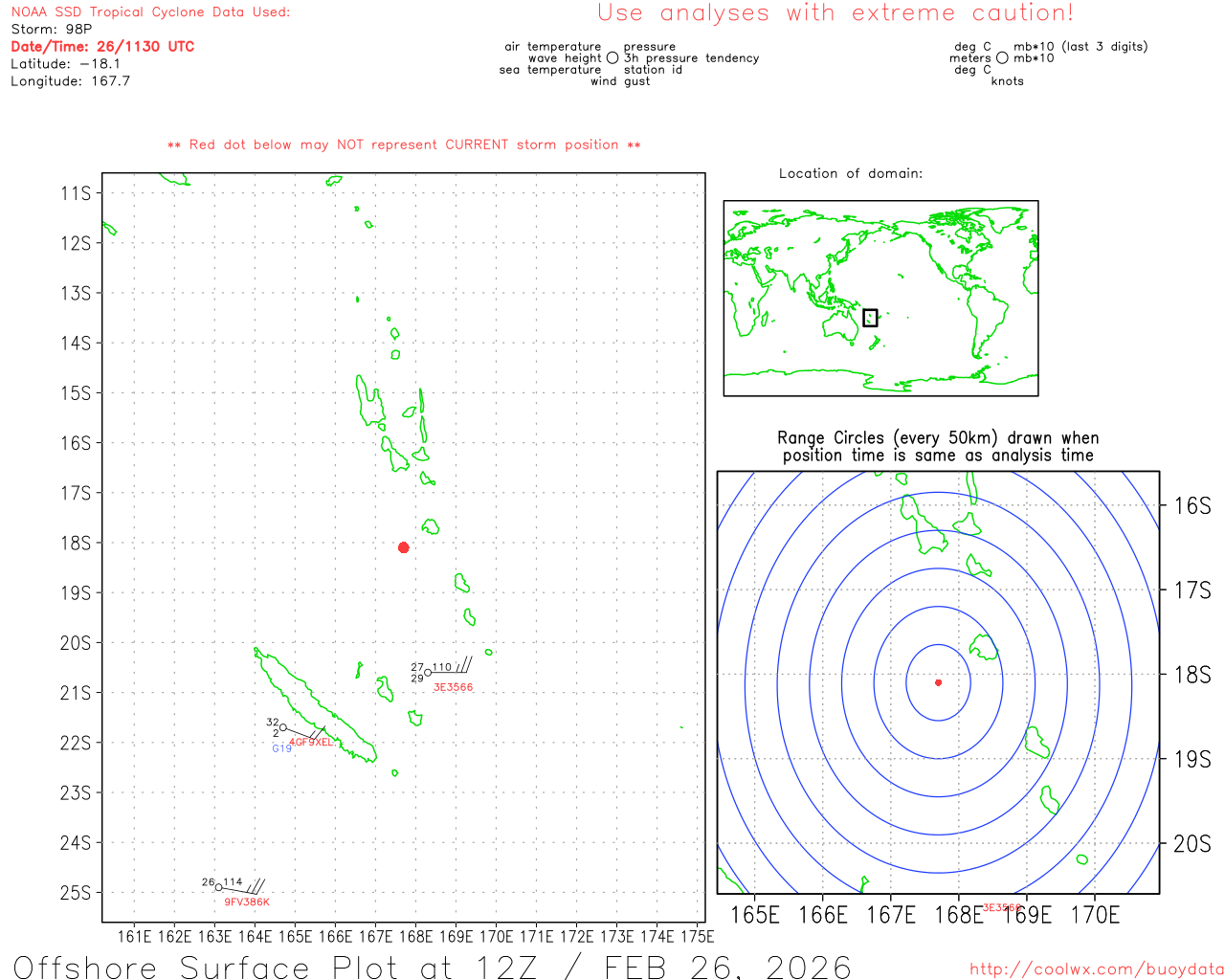Click the '3h pressure tendency' legend label
This screenshot has height=980, width=1225.
(x=691, y=57)
